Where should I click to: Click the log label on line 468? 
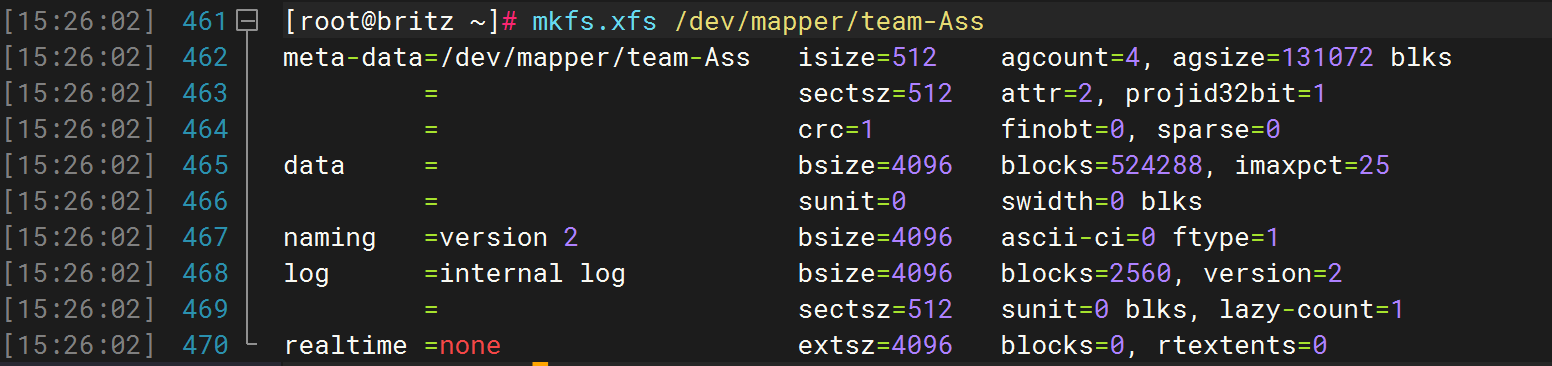(306, 273)
